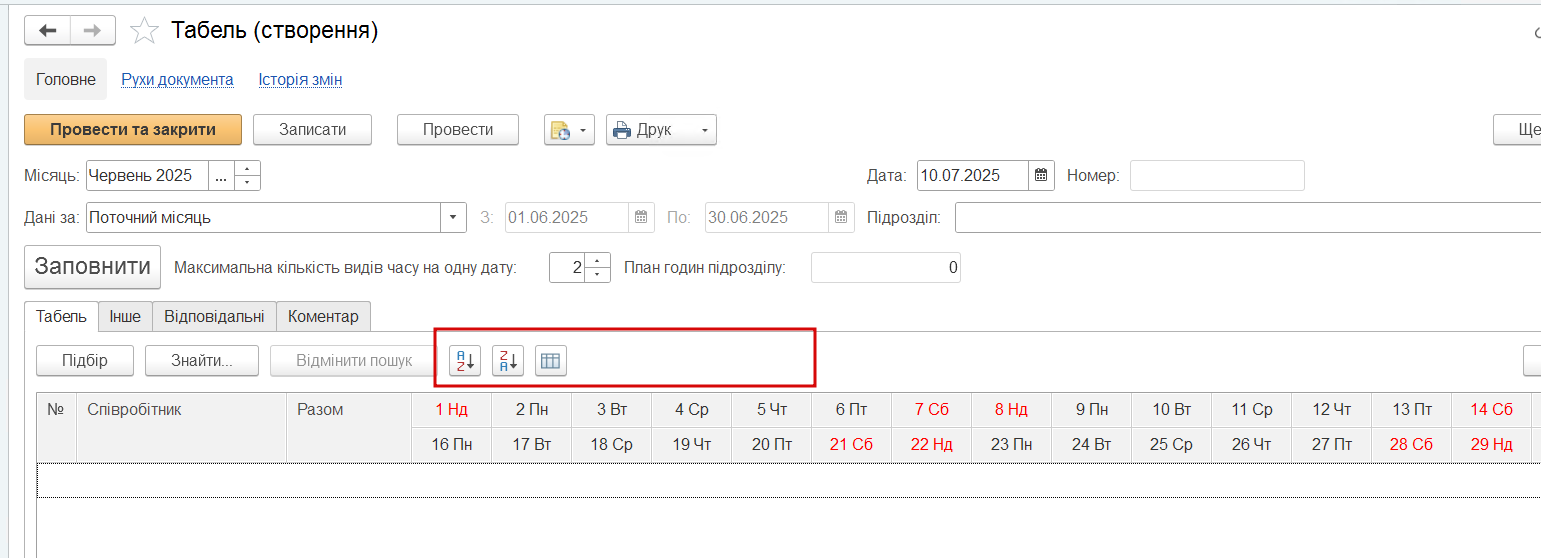
Task: Click the № column header
Action: [x=57, y=427]
